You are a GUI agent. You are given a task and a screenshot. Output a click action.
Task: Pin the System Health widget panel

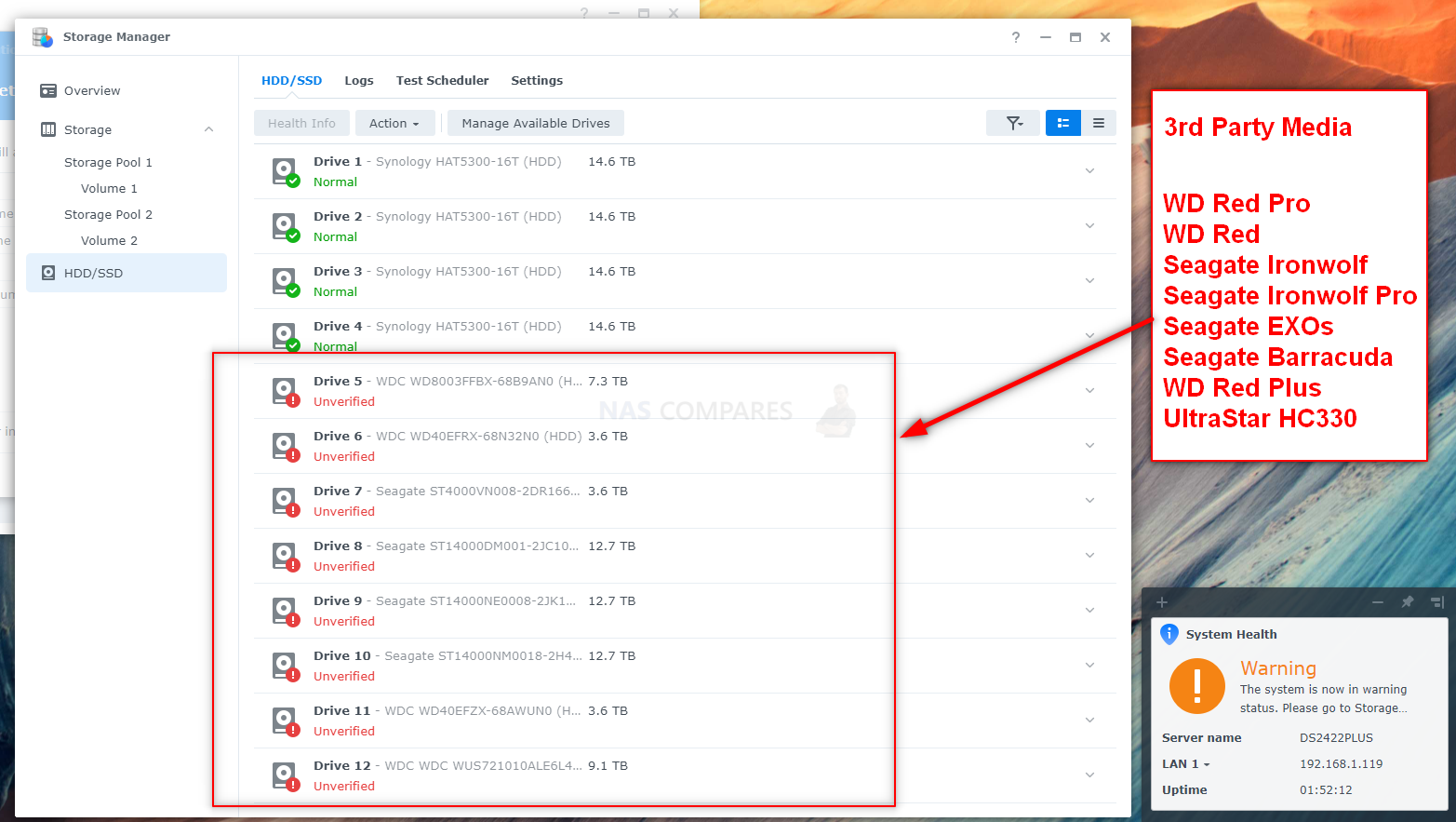click(x=1408, y=602)
